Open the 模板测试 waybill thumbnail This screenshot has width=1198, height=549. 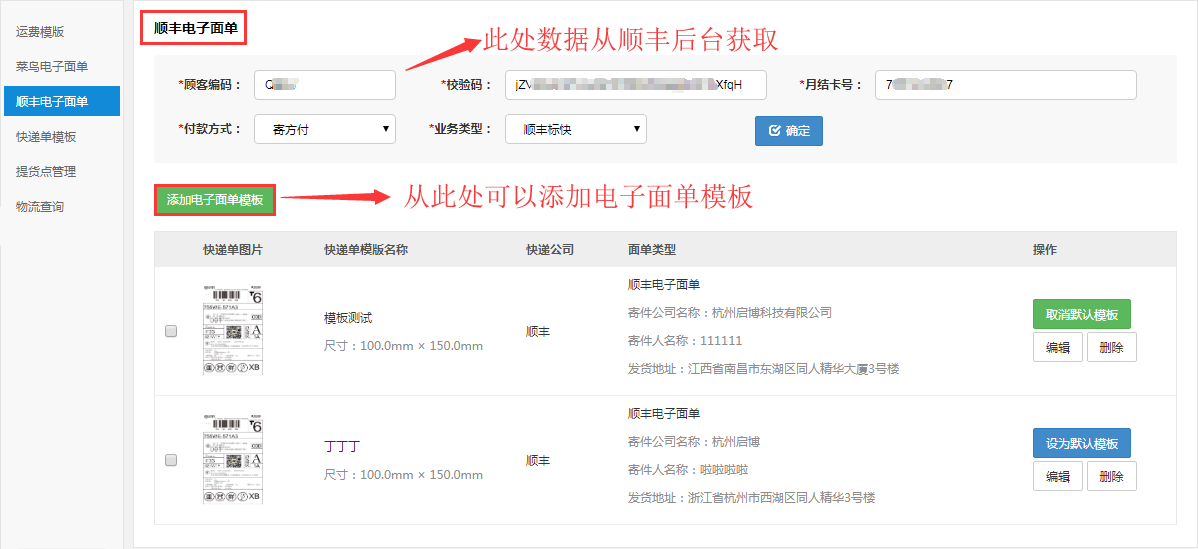click(232, 331)
